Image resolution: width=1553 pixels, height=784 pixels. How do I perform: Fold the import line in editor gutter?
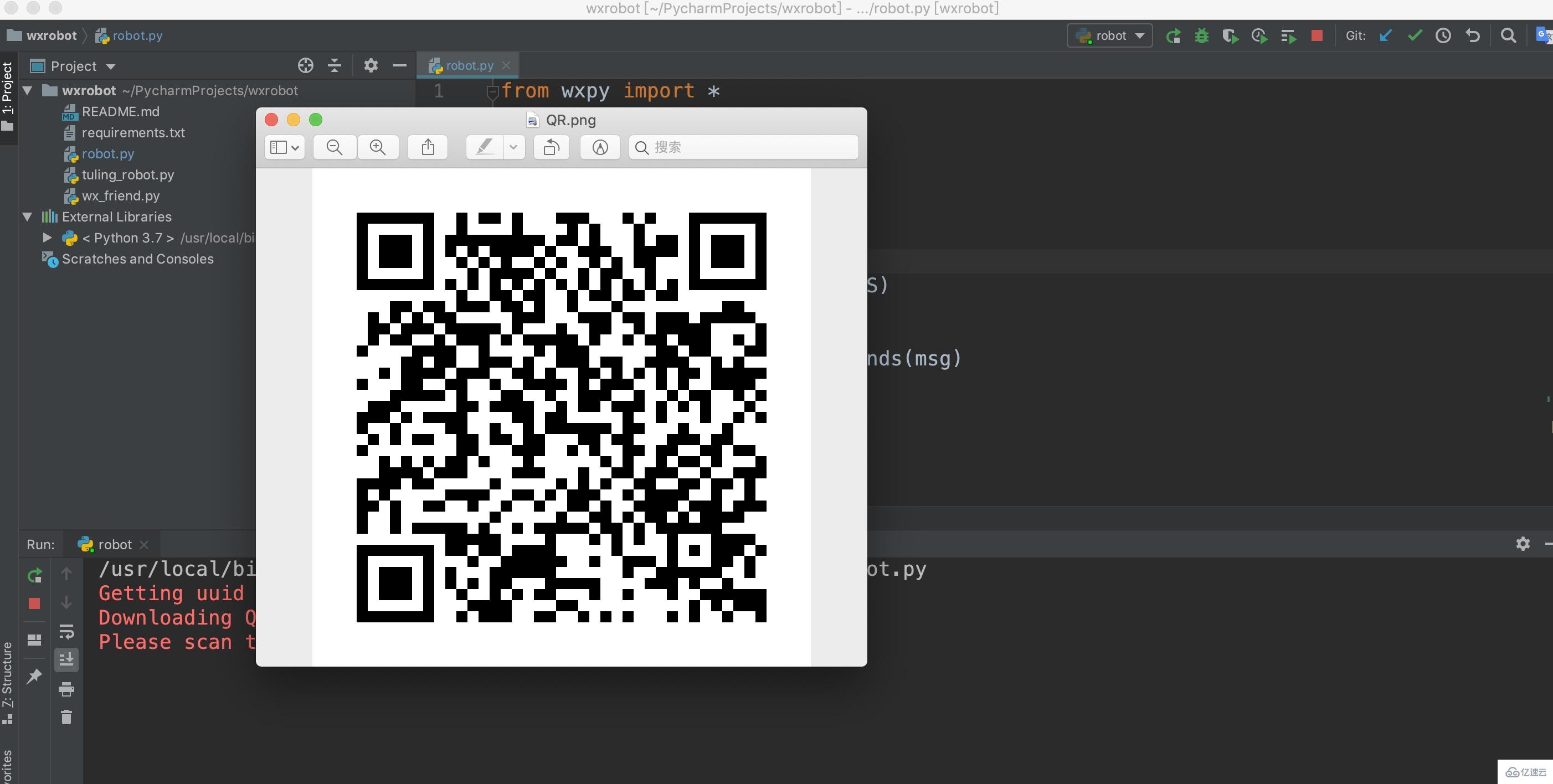(492, 91)
